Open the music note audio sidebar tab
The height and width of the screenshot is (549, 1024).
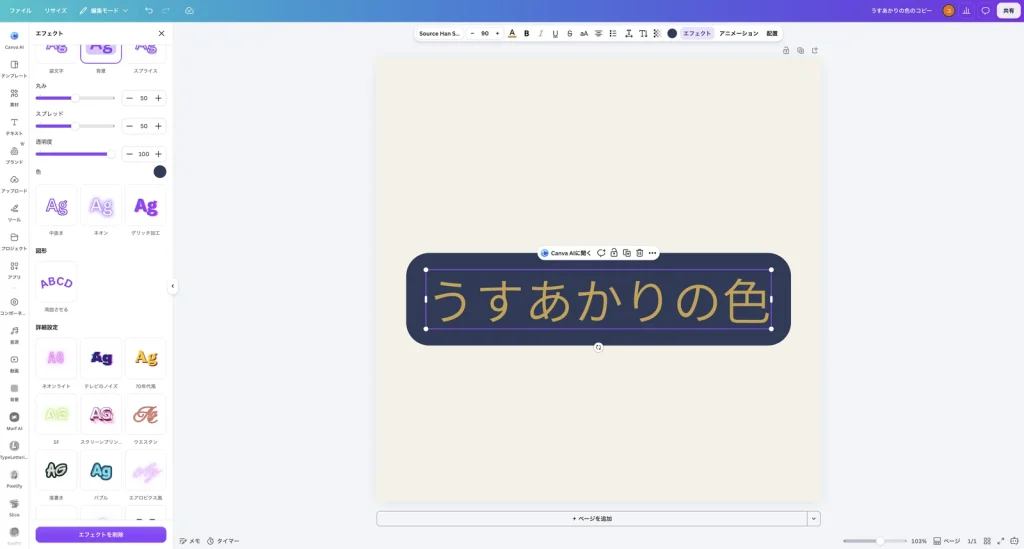(x=14, y=334)
